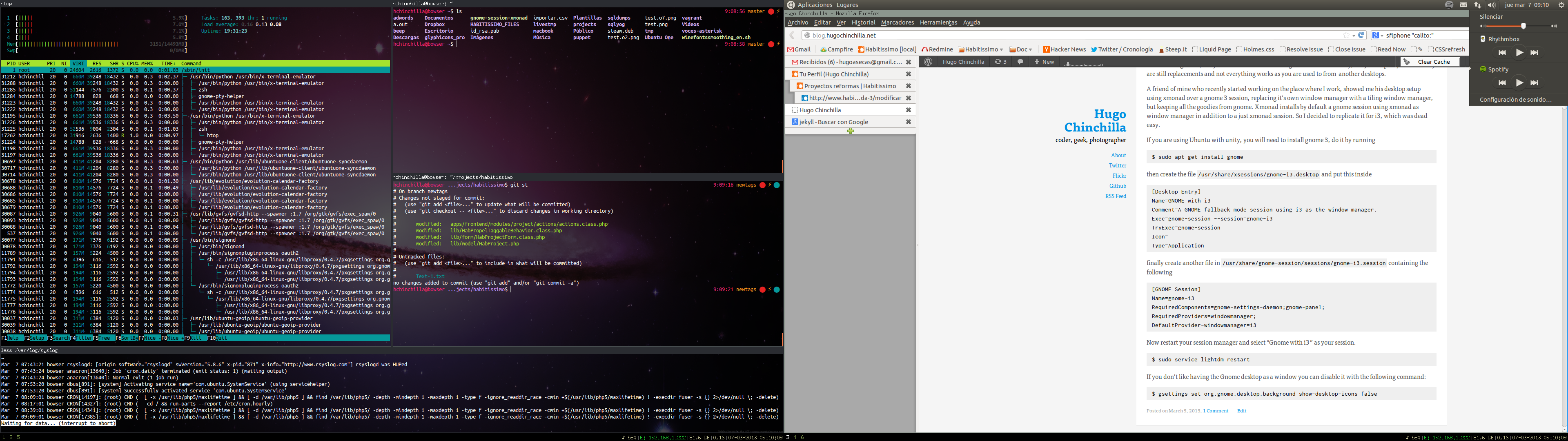
Task: Open the mail envelope indicator
Action: coord(1463,5)
